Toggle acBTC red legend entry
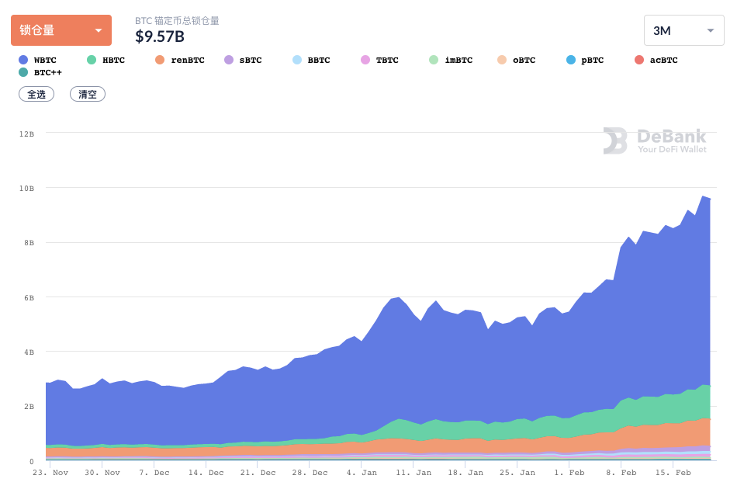Viewport: 736px width, 496px height. point(656,60)
